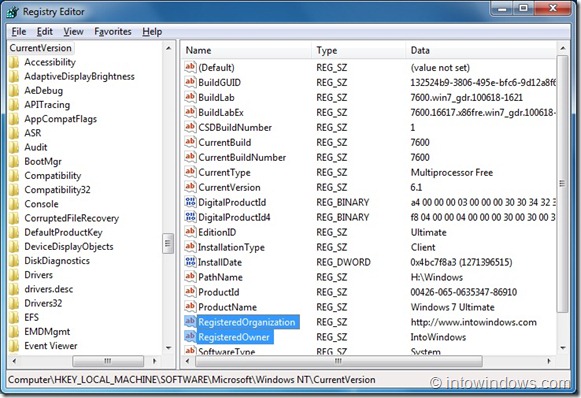Click the folder icon next to Accessibility

click(x=14, y=62)
